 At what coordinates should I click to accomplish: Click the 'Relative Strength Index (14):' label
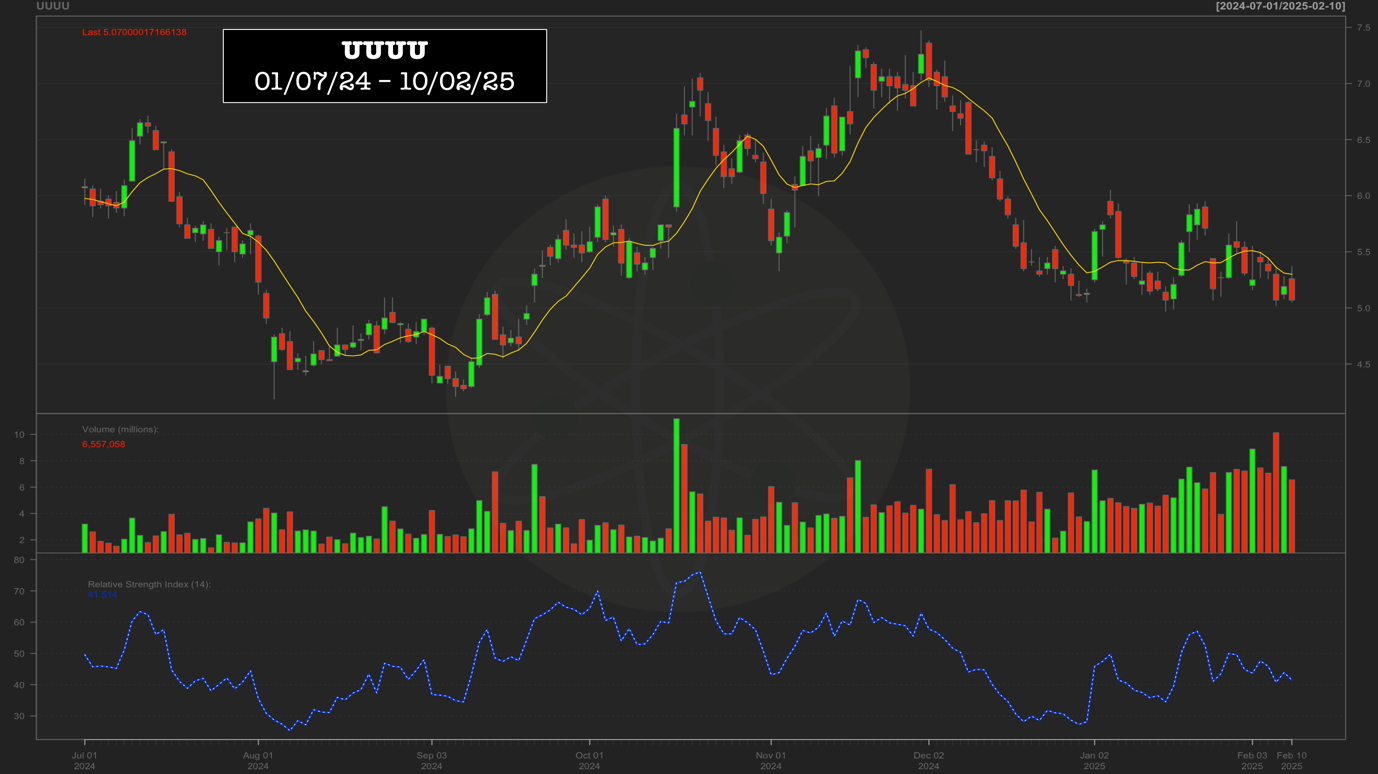click(149, 584)
